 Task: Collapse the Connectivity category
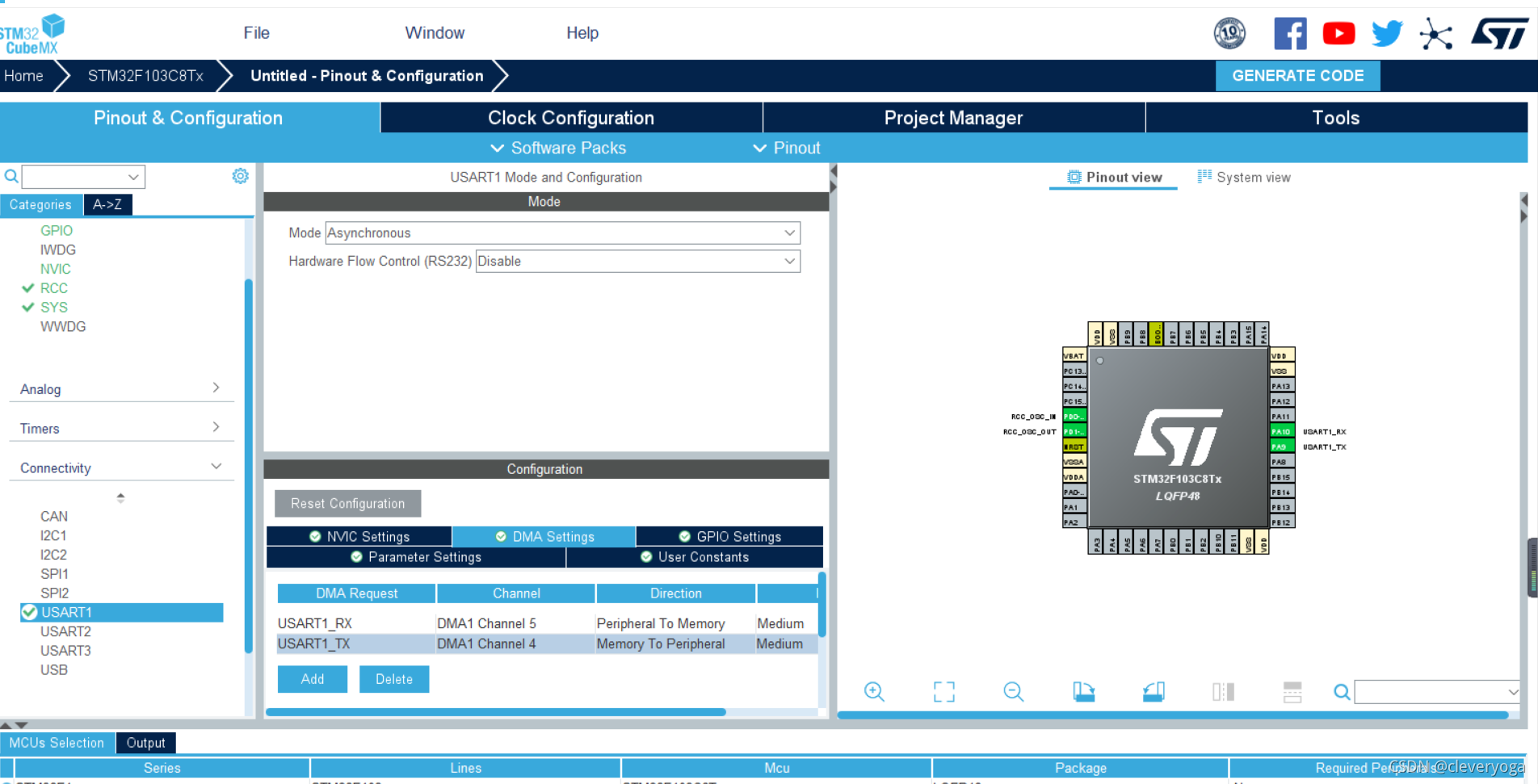coord(121,467)
